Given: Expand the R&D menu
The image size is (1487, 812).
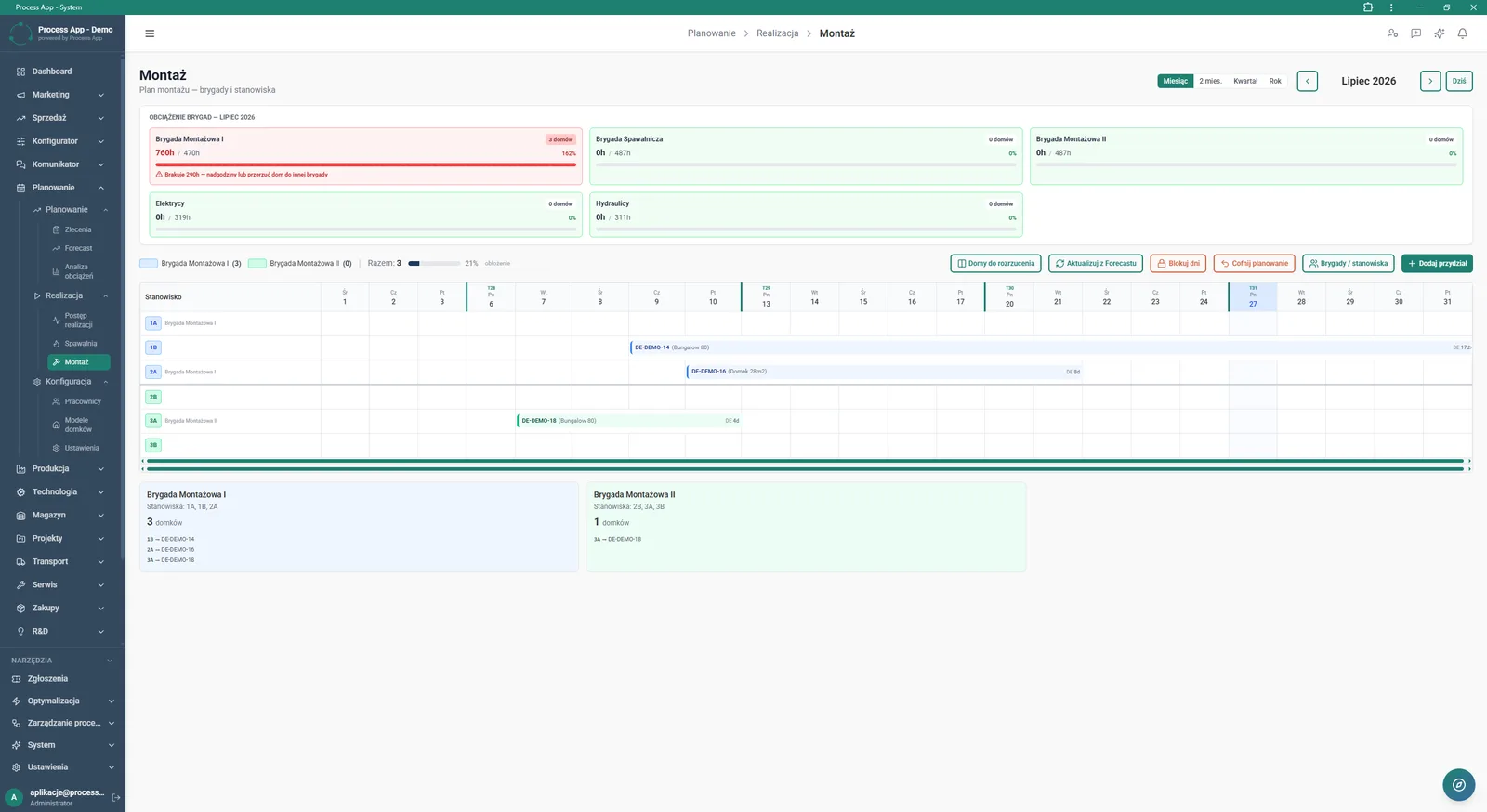Looking at the screenshot, I should [x=62, y=632].
